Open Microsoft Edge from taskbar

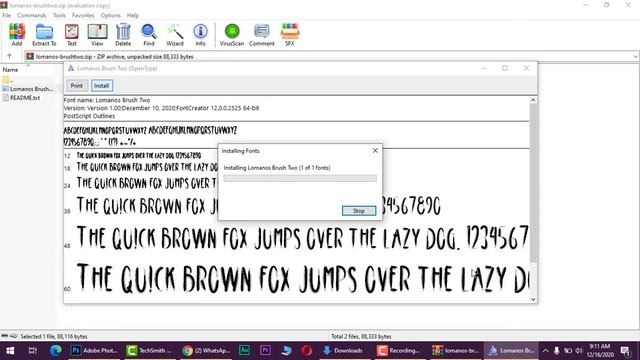pos(56,351)
